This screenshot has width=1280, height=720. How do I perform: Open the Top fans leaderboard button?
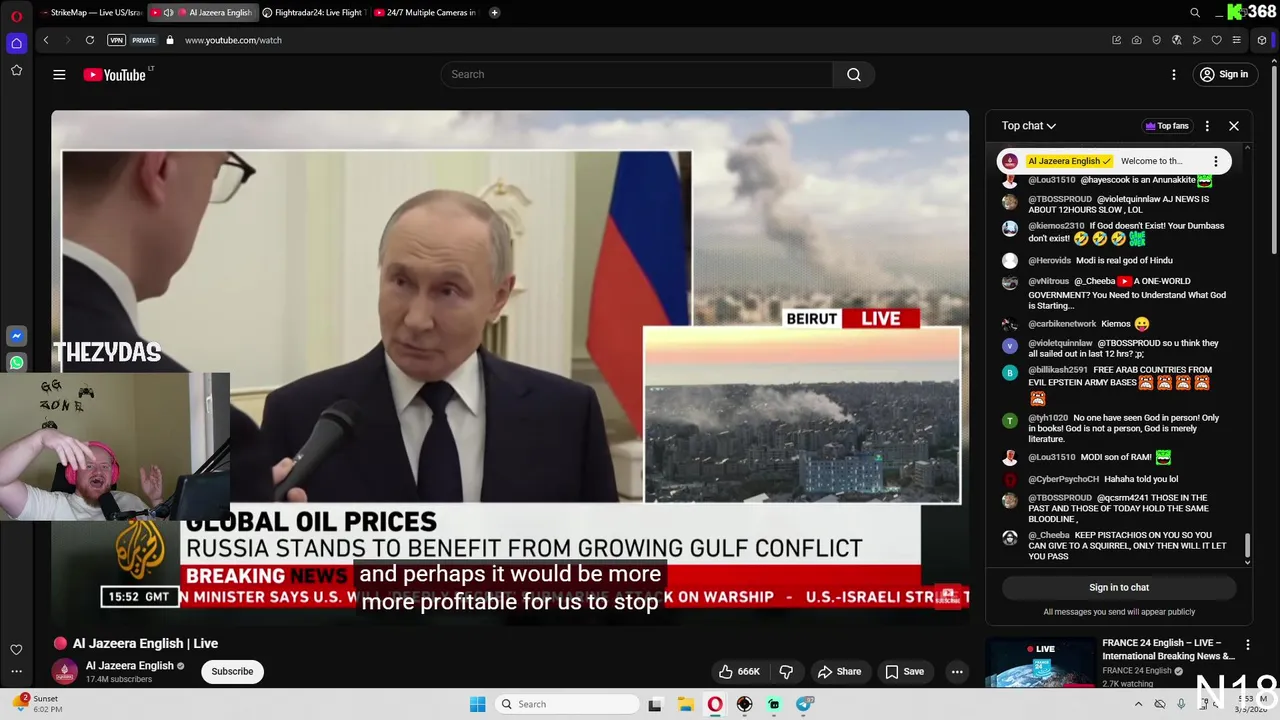(x=1166, y=126)
